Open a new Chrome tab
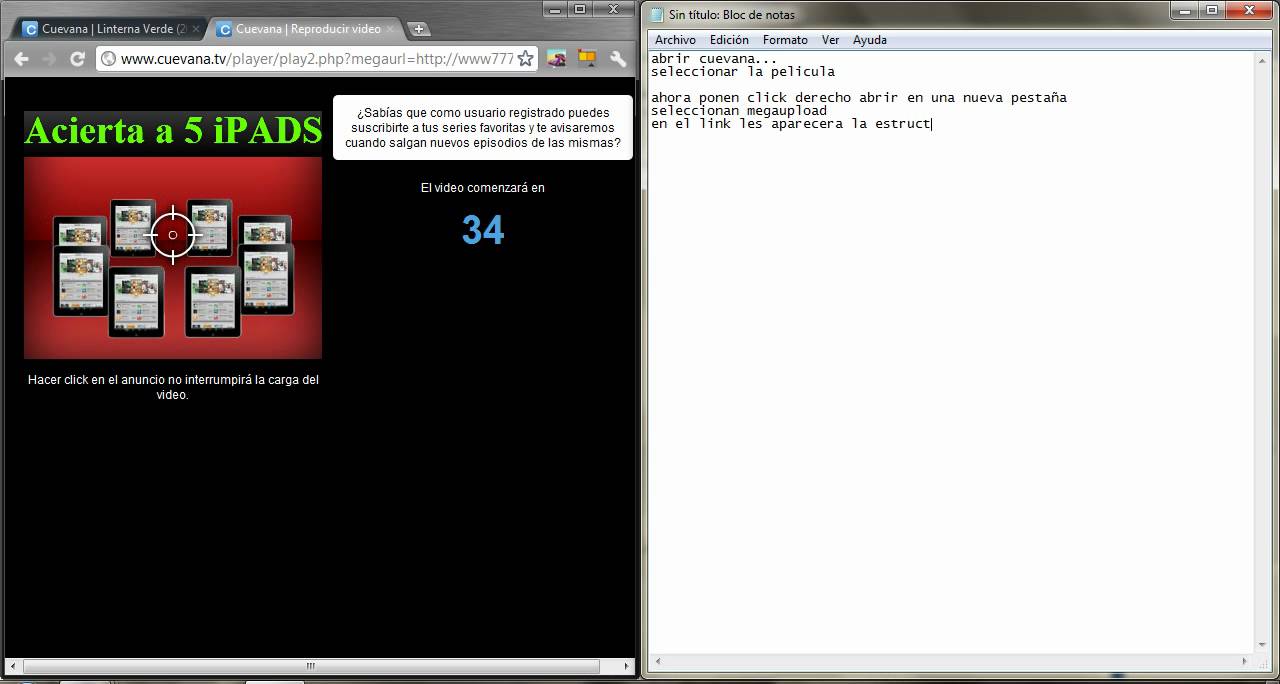Viewport: 1280px width, 684px height. 420,29
